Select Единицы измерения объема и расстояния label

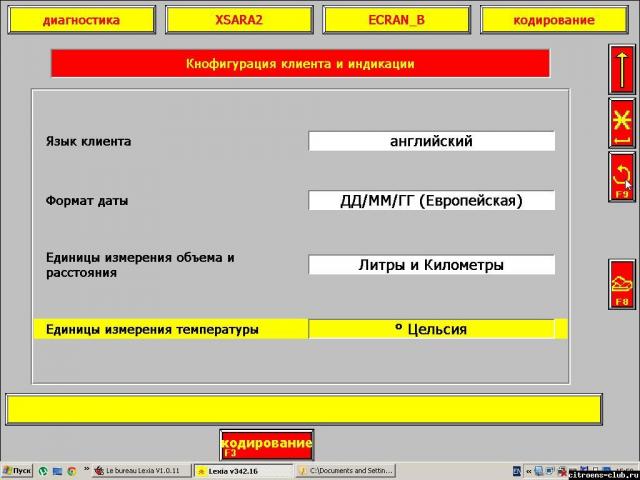point(140,265)
